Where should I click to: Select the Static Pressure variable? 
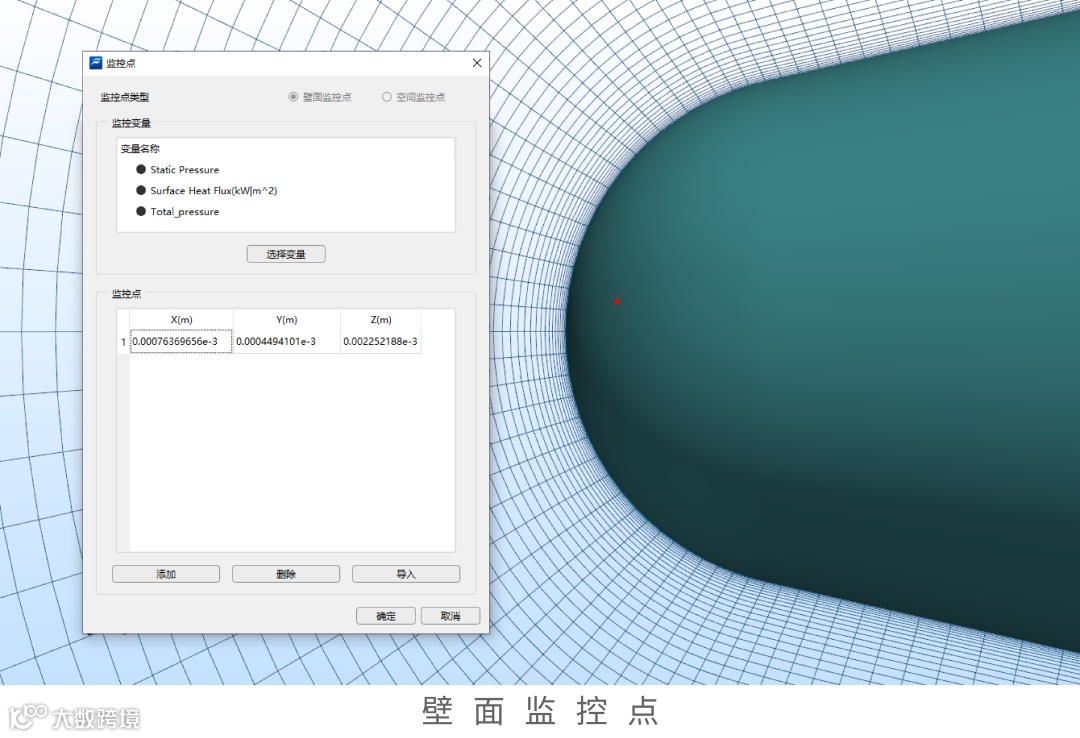pyautogui.click(x=185, y=170)
